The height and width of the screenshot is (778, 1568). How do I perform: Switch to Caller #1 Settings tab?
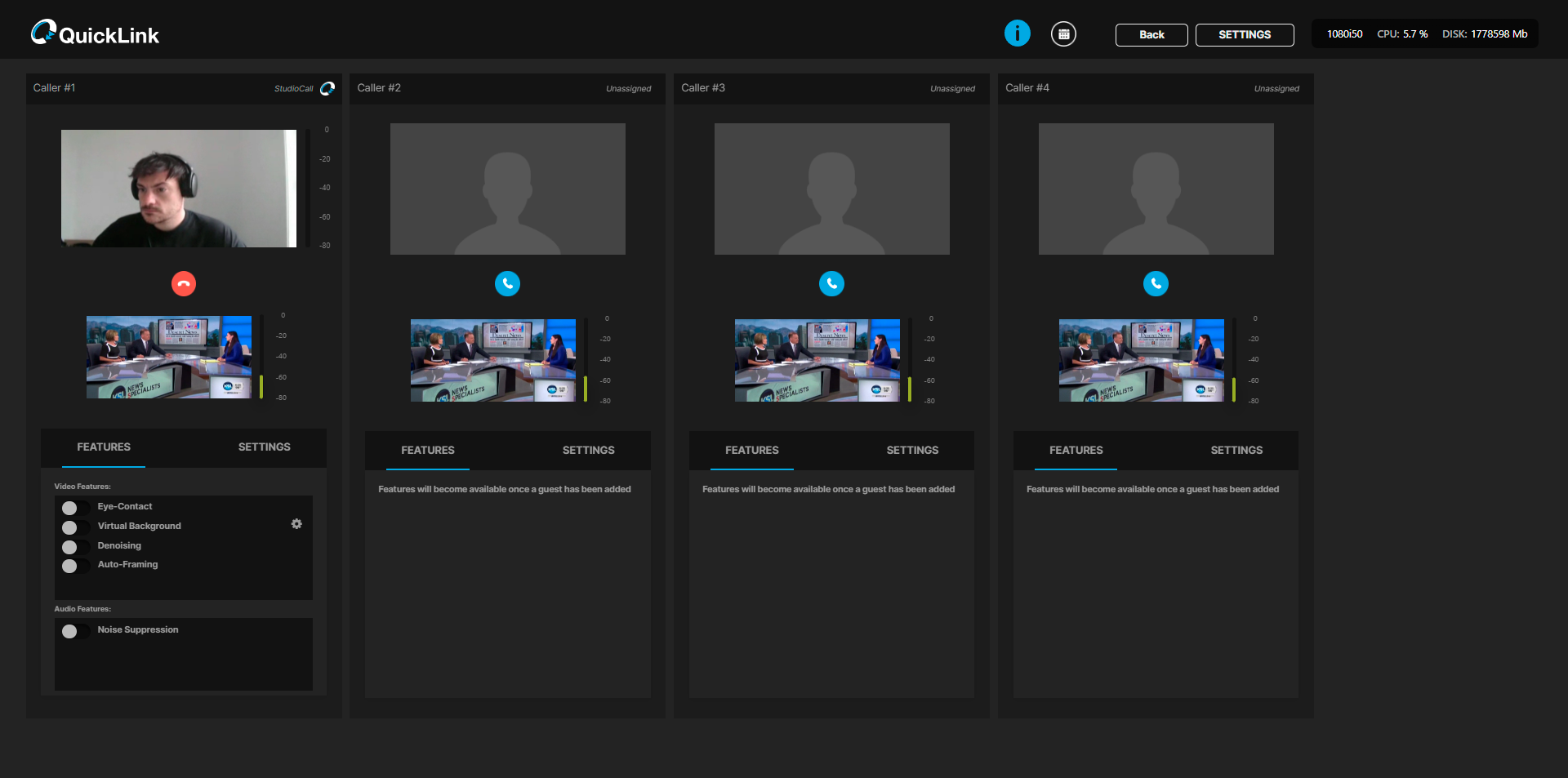tap(264, 447)
